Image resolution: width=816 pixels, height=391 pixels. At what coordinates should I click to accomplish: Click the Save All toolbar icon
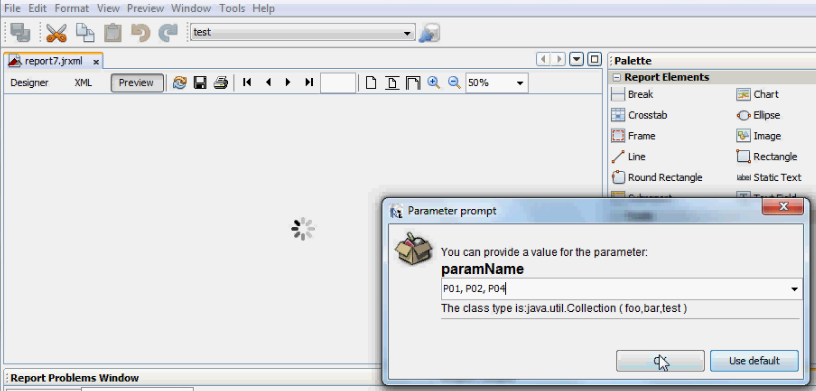pyautogui.click(x=20, y=32)
